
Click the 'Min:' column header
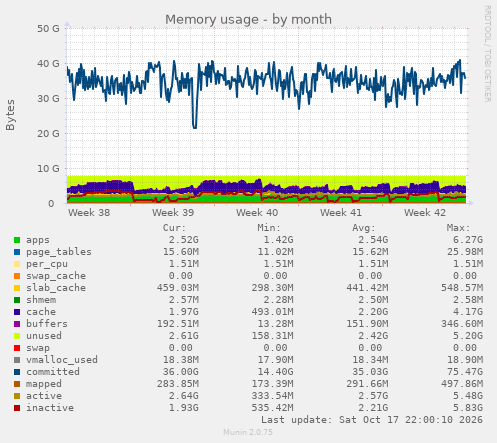(269, 228)
